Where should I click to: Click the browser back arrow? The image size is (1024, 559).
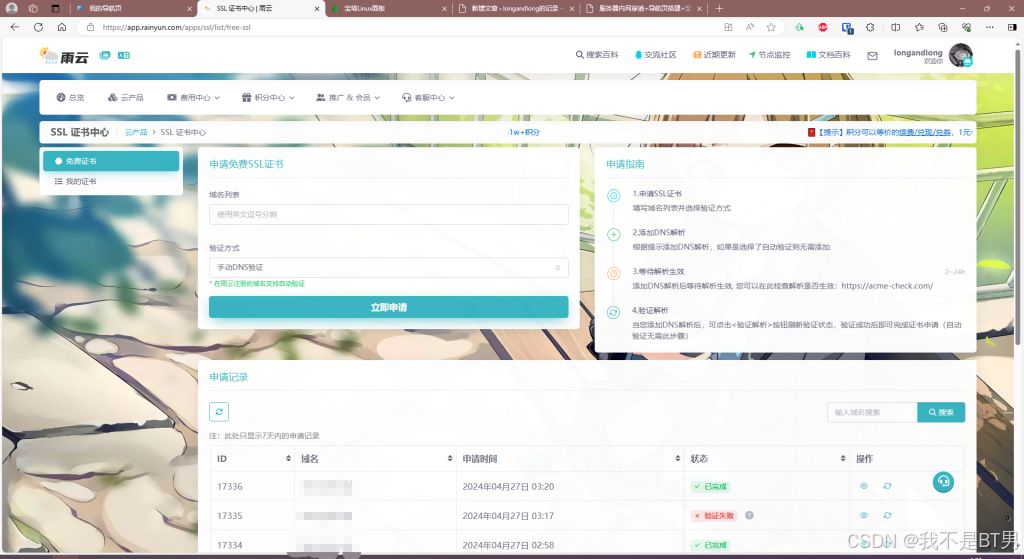pyautogui.click(x=14, y=27)
